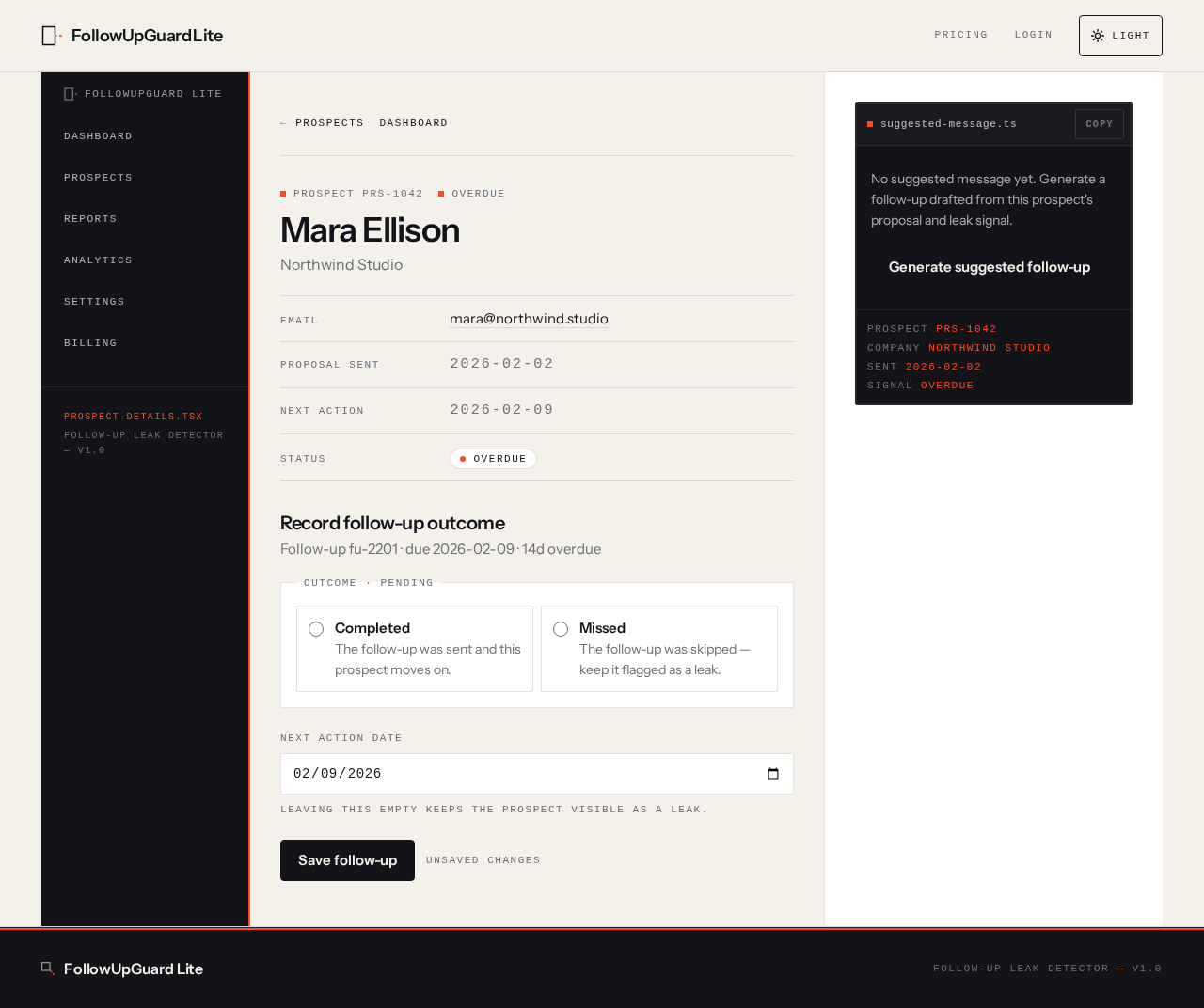Open Dashboard in the sidebar
Screen dimensions: 1204x1008
point(99,136)
